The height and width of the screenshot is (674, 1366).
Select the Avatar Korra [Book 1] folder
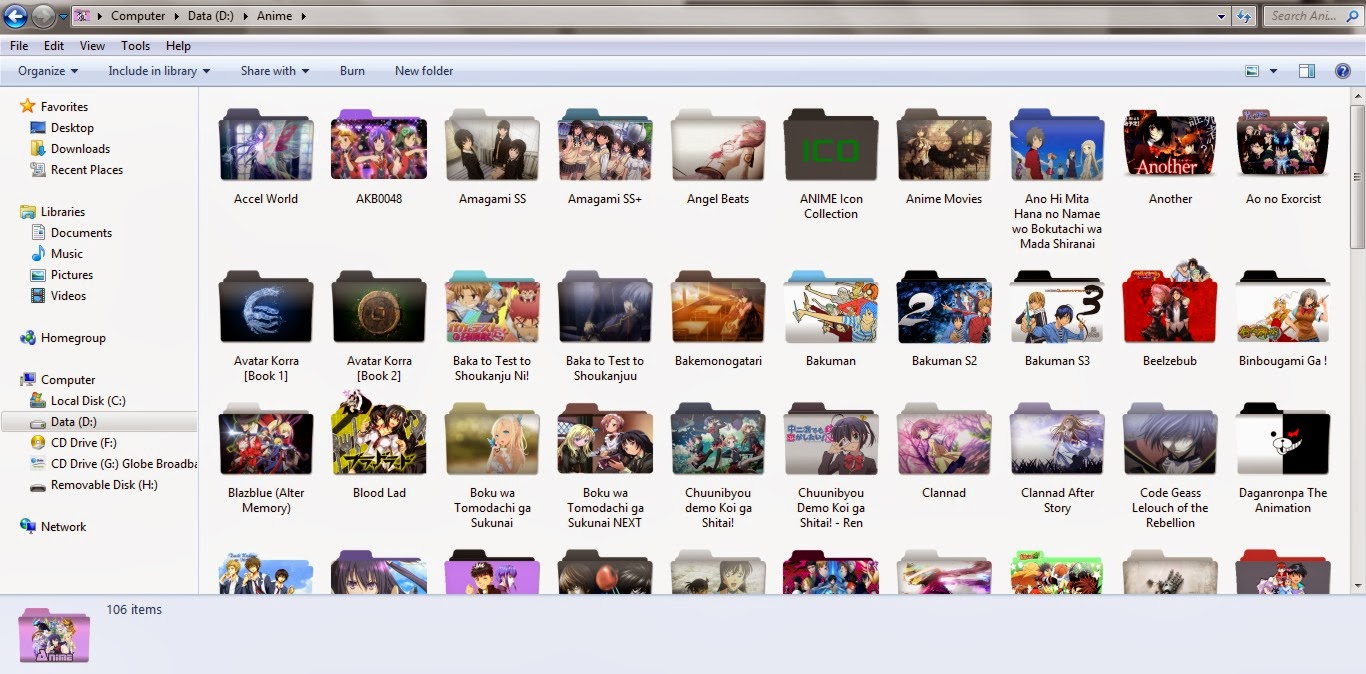[x=266, y=307]
